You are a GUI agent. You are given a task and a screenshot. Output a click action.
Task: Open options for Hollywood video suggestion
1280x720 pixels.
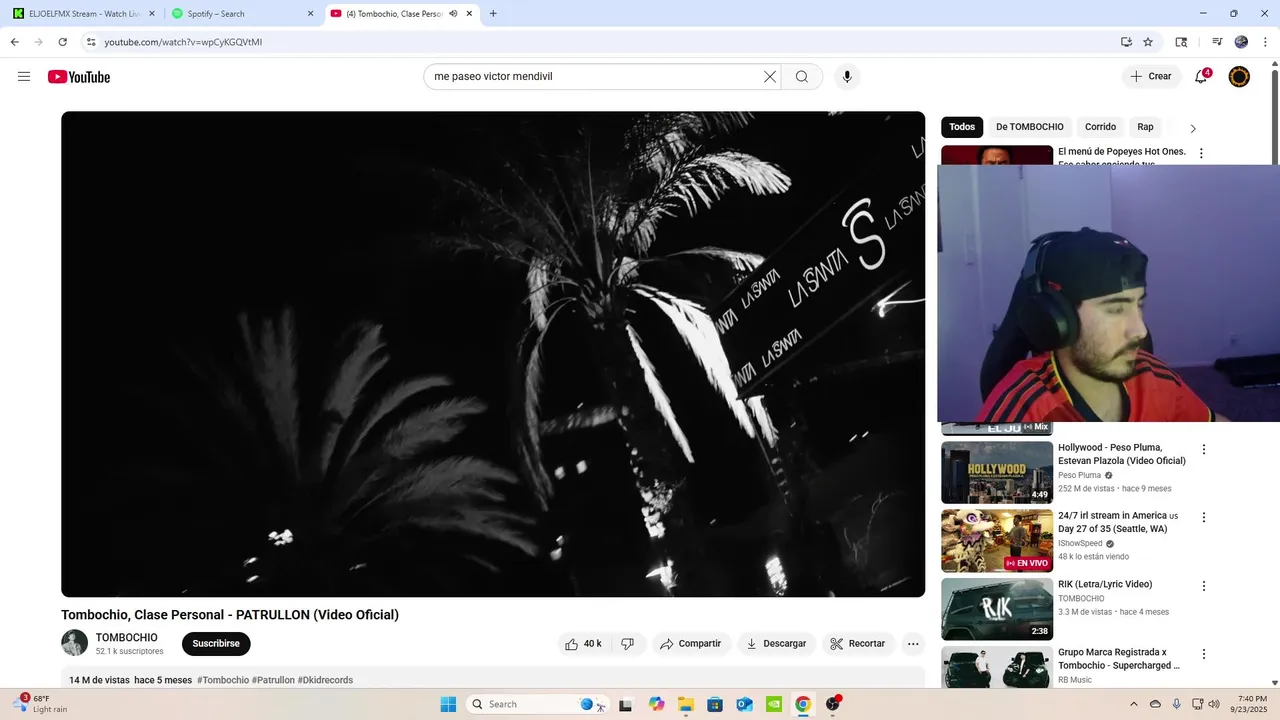1204,450
